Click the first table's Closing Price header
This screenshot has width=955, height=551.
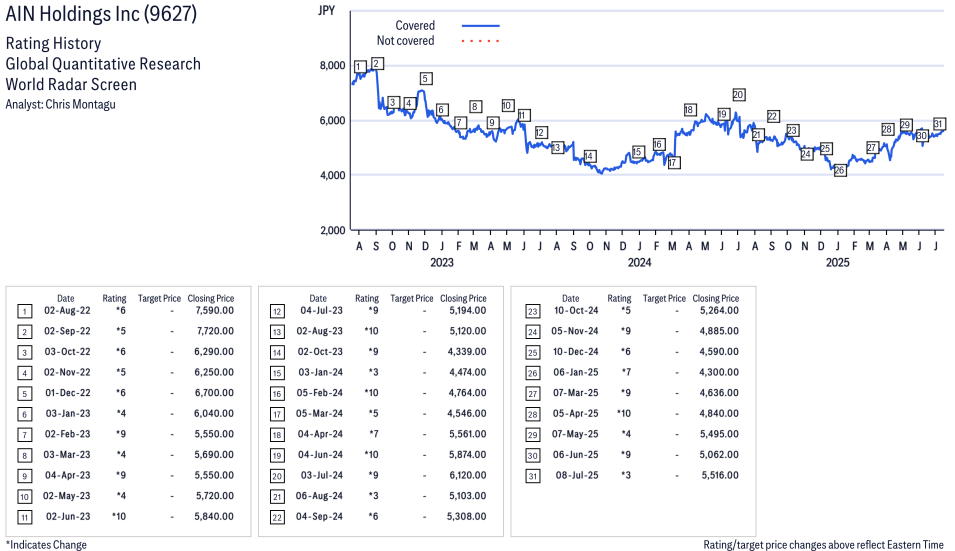tap(211, 298)
